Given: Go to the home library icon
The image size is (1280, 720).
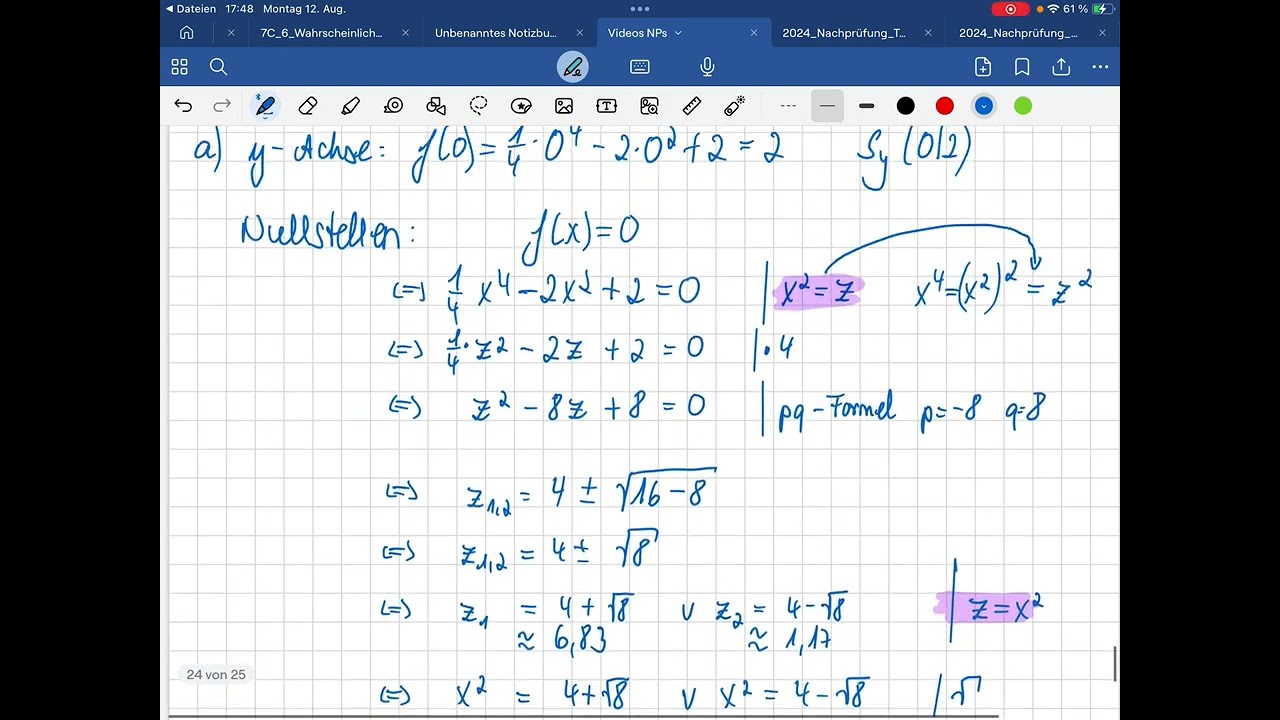Looking at the screenshot, I should click(x=186, y=33).
